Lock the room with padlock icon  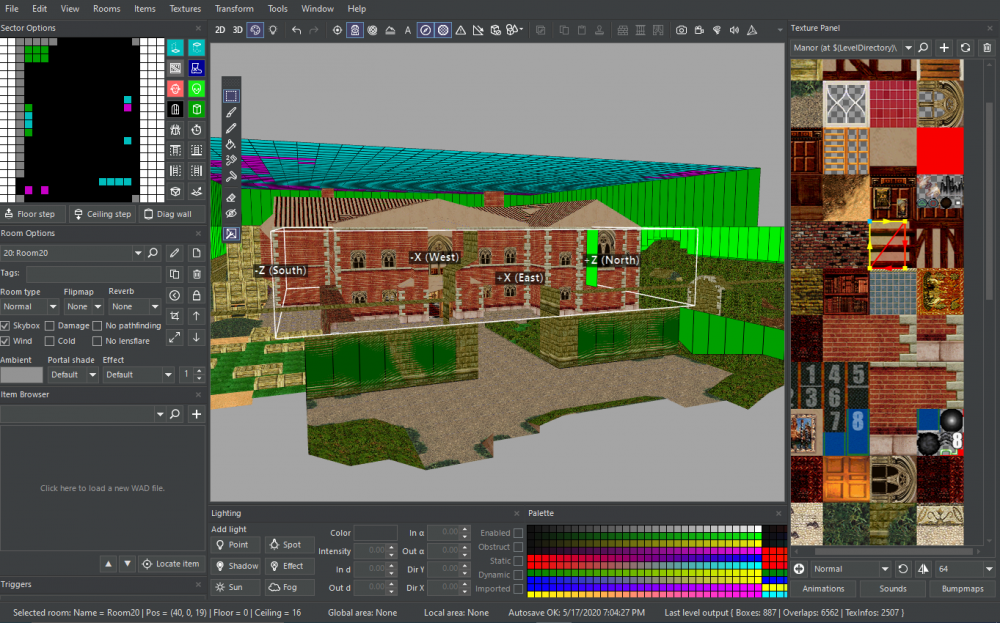(x=196, y=295)
